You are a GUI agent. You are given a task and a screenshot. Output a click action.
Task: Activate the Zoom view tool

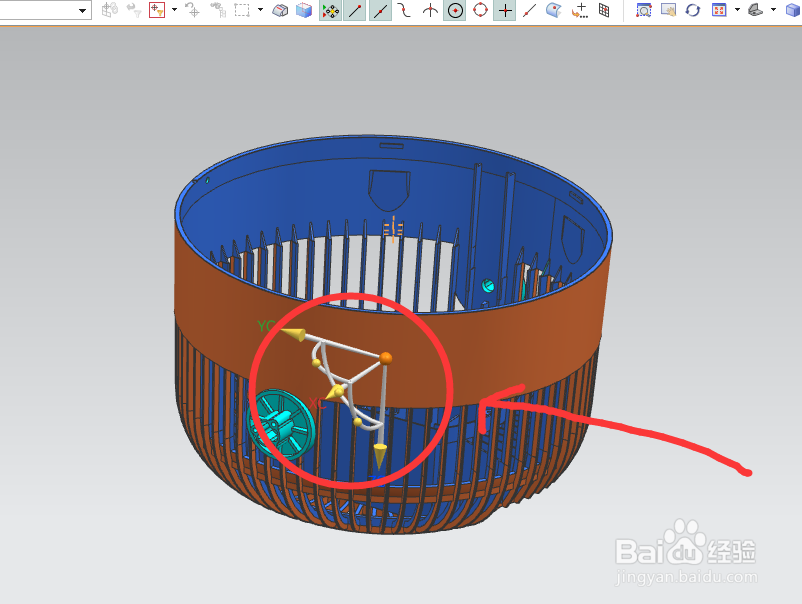(x=643, y=10)
